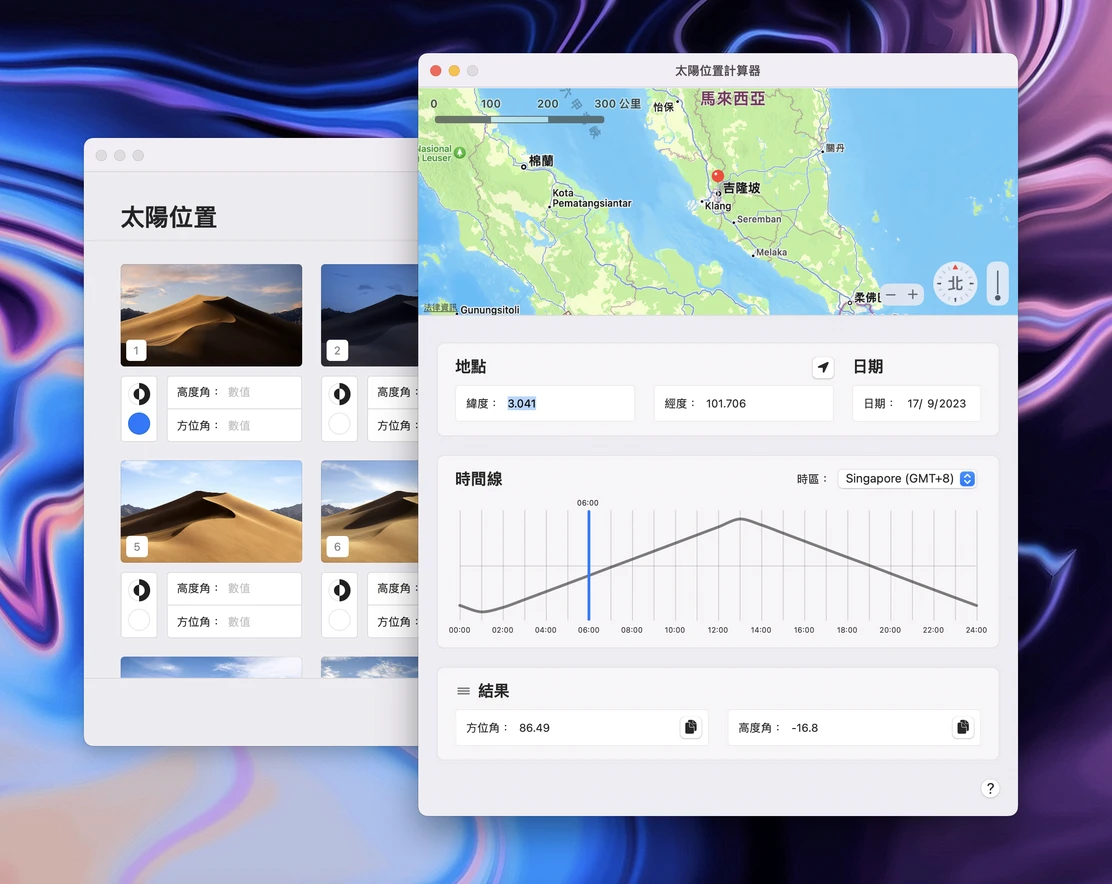Click the latitude field showing 3.041
Image resolution: width=1112 pixels, height=884 pixels.
tap(545, 403)
